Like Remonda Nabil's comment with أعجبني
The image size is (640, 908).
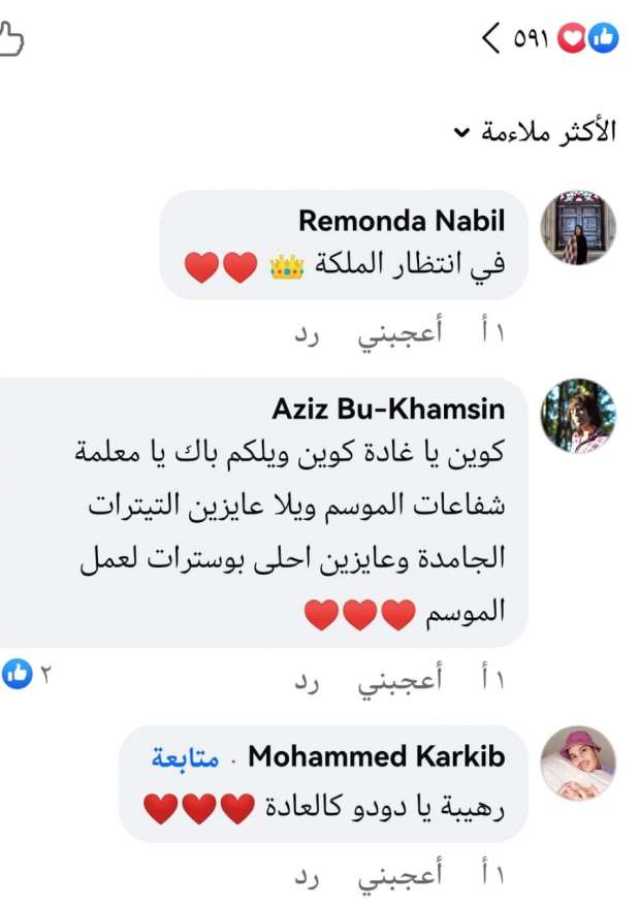(x=400, y=333)
